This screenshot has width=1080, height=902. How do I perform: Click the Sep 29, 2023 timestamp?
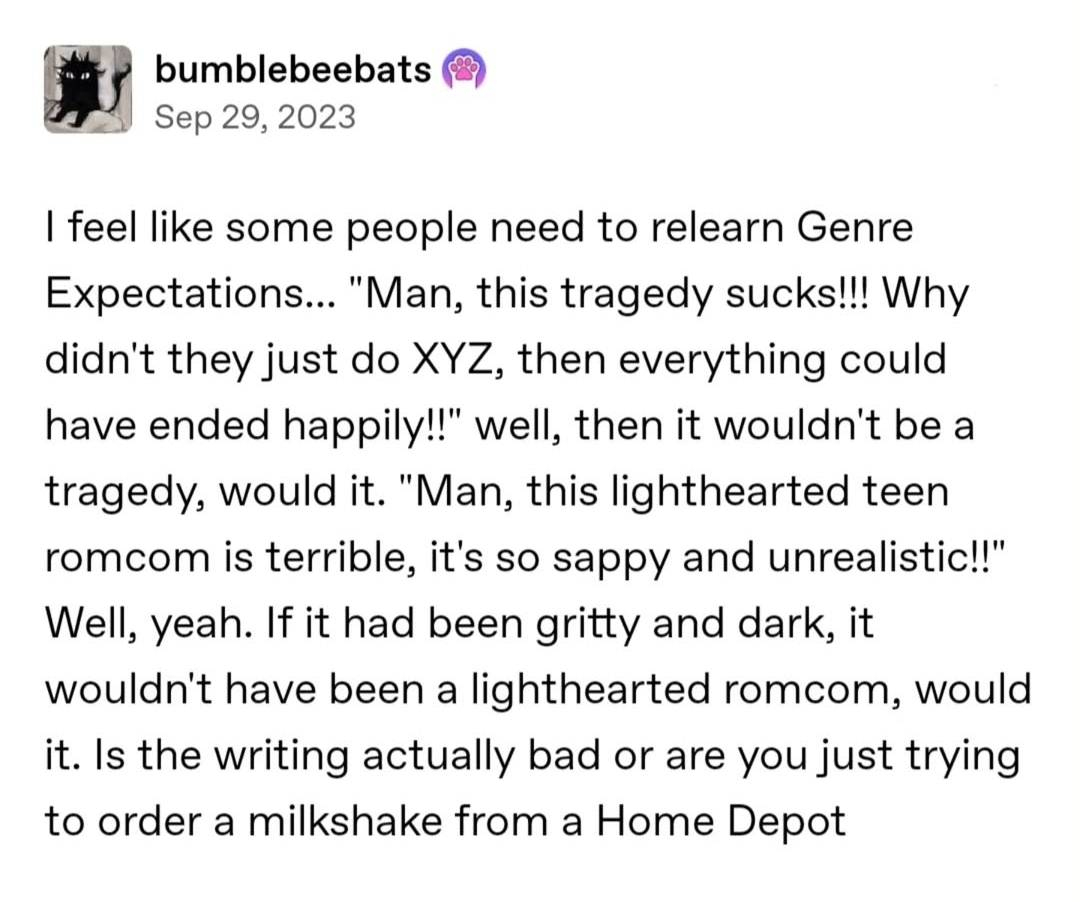[x=255, y=118]
